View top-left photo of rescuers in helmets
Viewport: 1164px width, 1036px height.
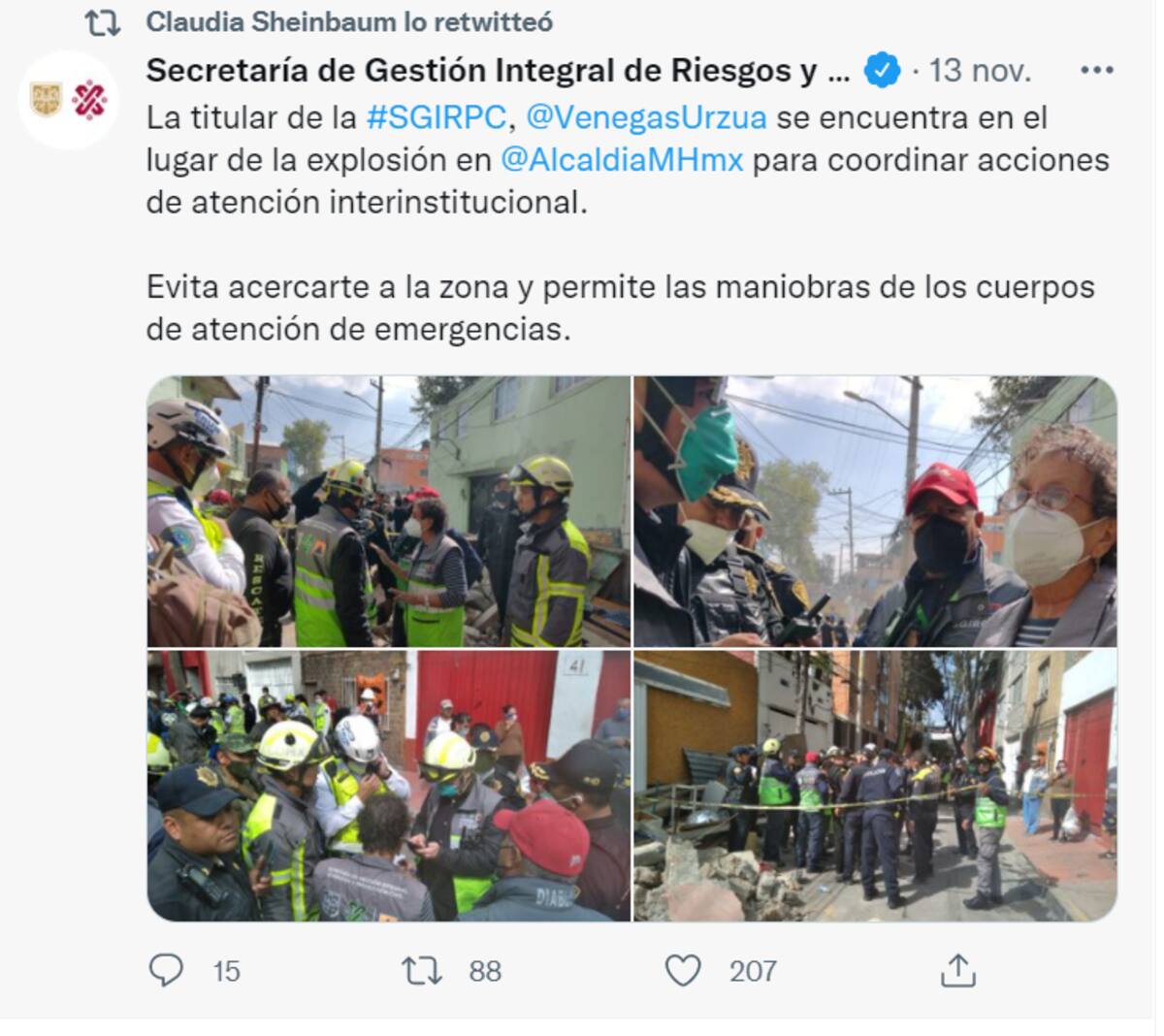388,511
